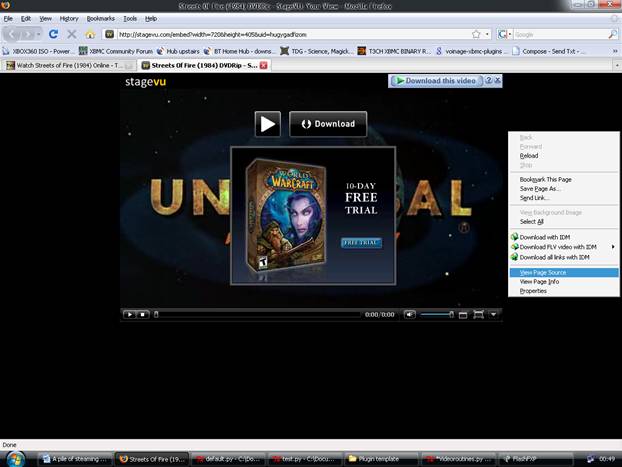The width and height of the screenshot is (622, 467).
Task: Click the World of Warcraft box ad image
Action: (286, 215)
